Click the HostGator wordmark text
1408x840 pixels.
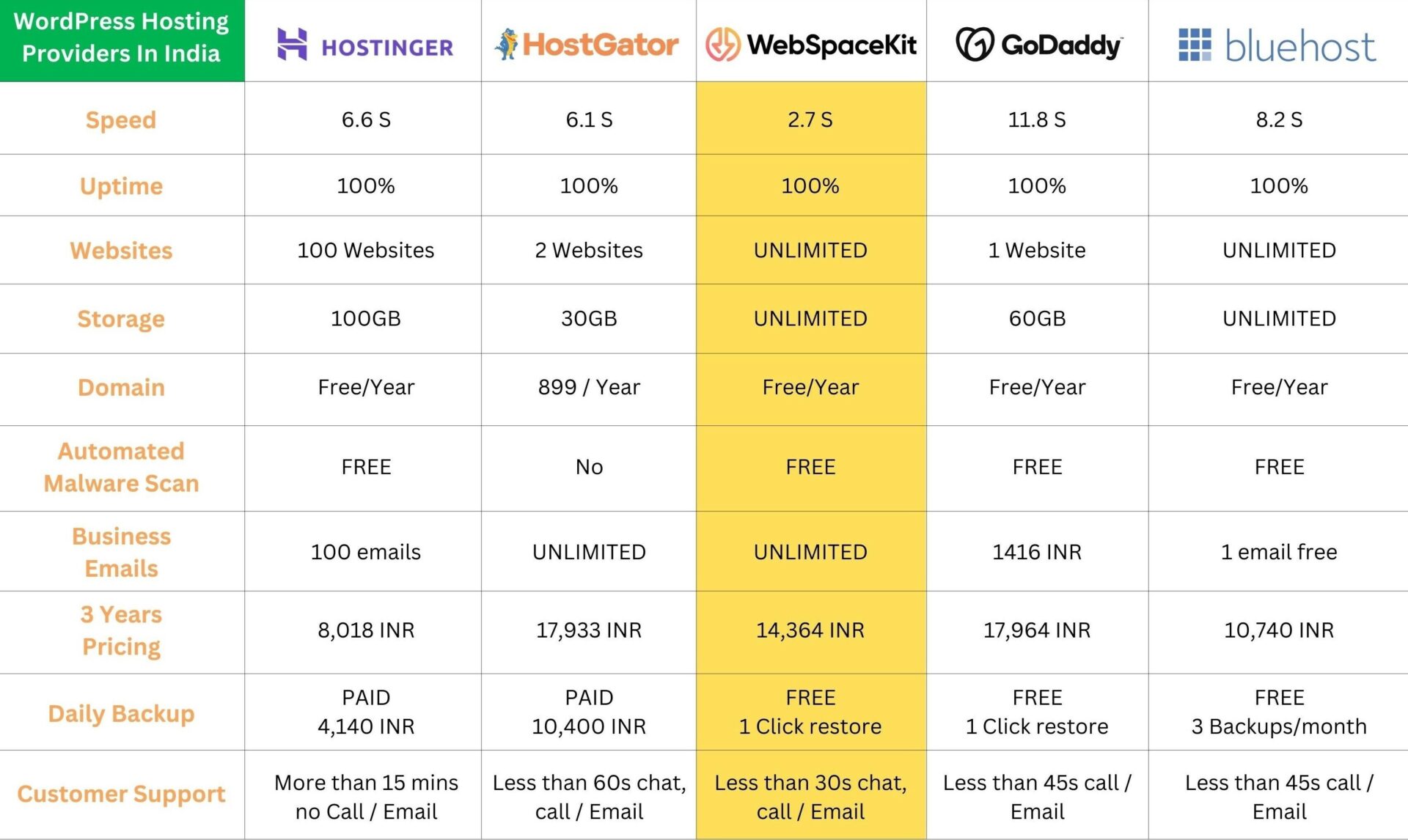[601, 45]
